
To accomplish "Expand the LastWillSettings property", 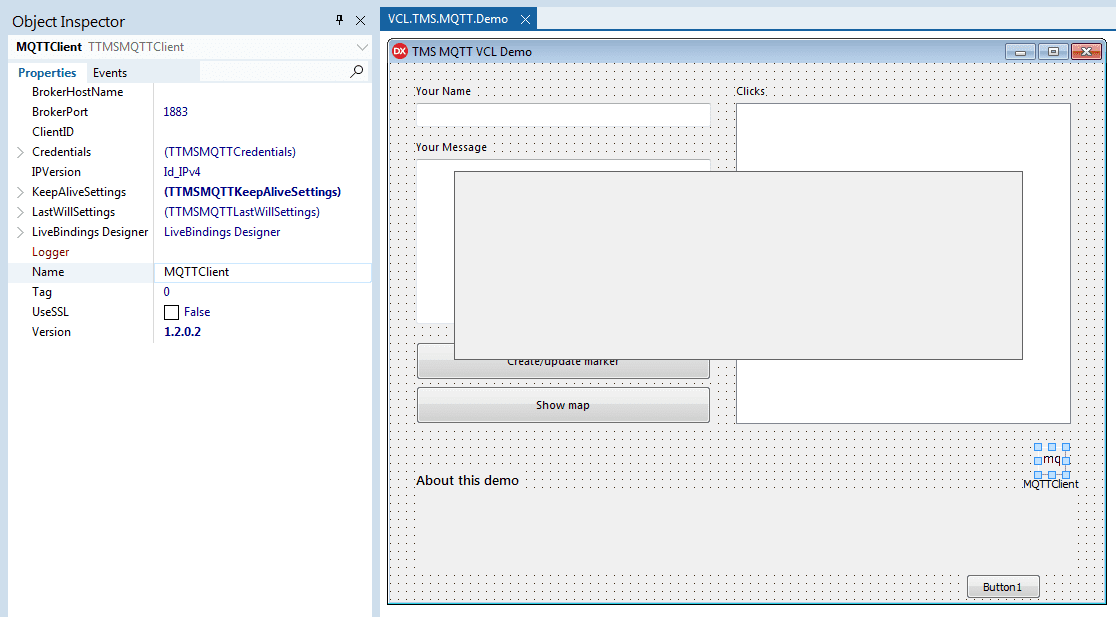I will pyautogui.click(x=21, y=212).
